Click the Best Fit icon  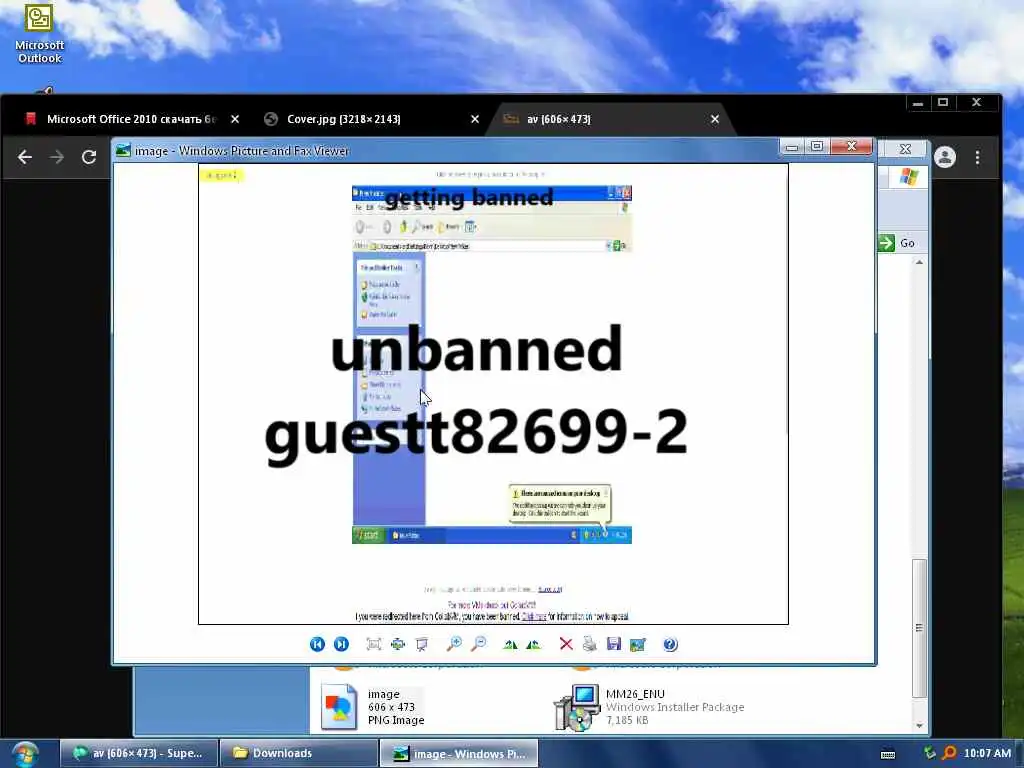[374, 645]
